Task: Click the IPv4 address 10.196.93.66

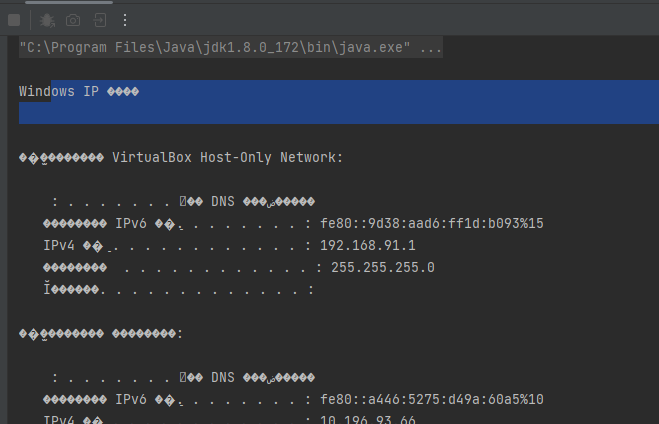Action: [x=368, y=419]
